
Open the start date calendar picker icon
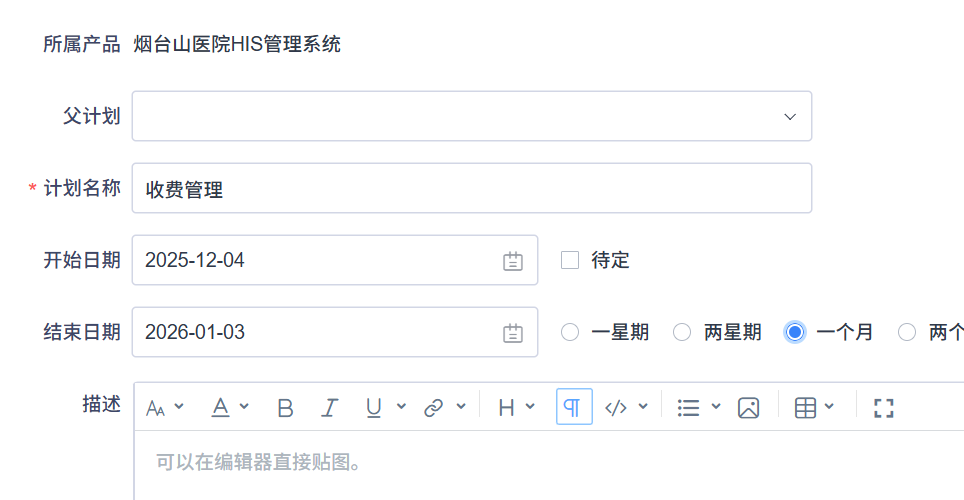[x=513, y=261]
